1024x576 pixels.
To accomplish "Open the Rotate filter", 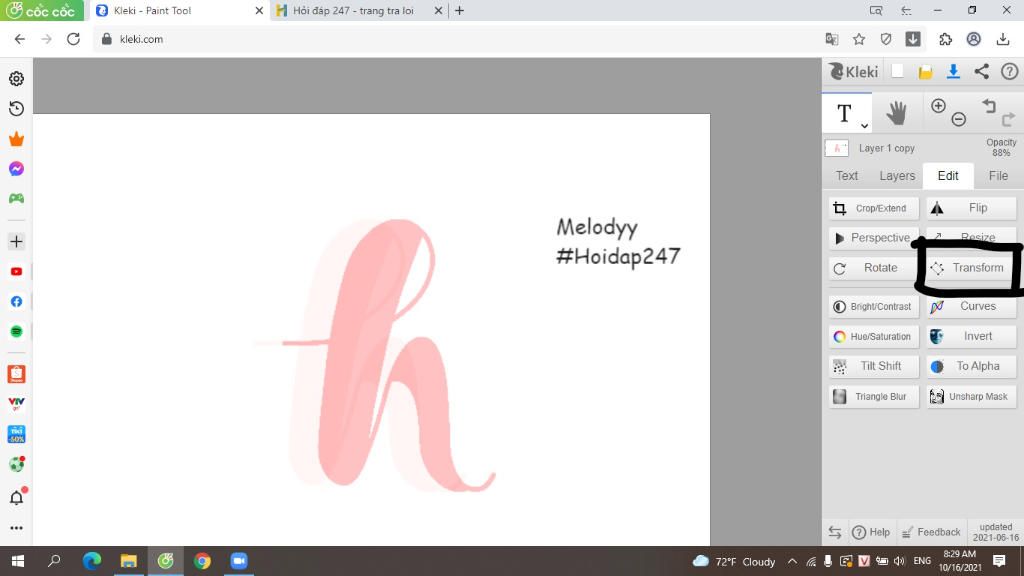I will coord(874,268).
